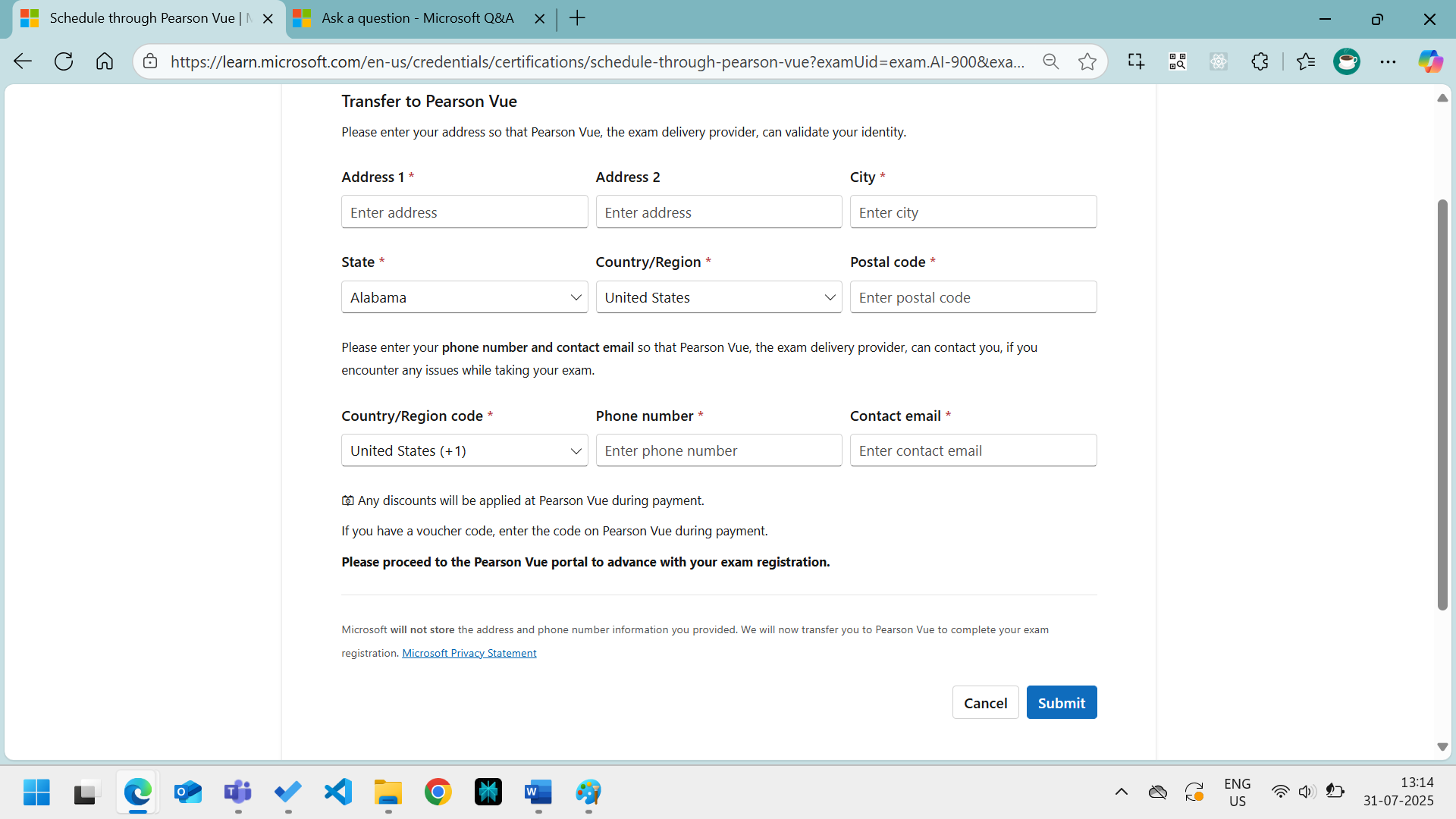Click the scrollbar down arrow
Screen dimensions: 1456x819
(x=1442, y=747)
